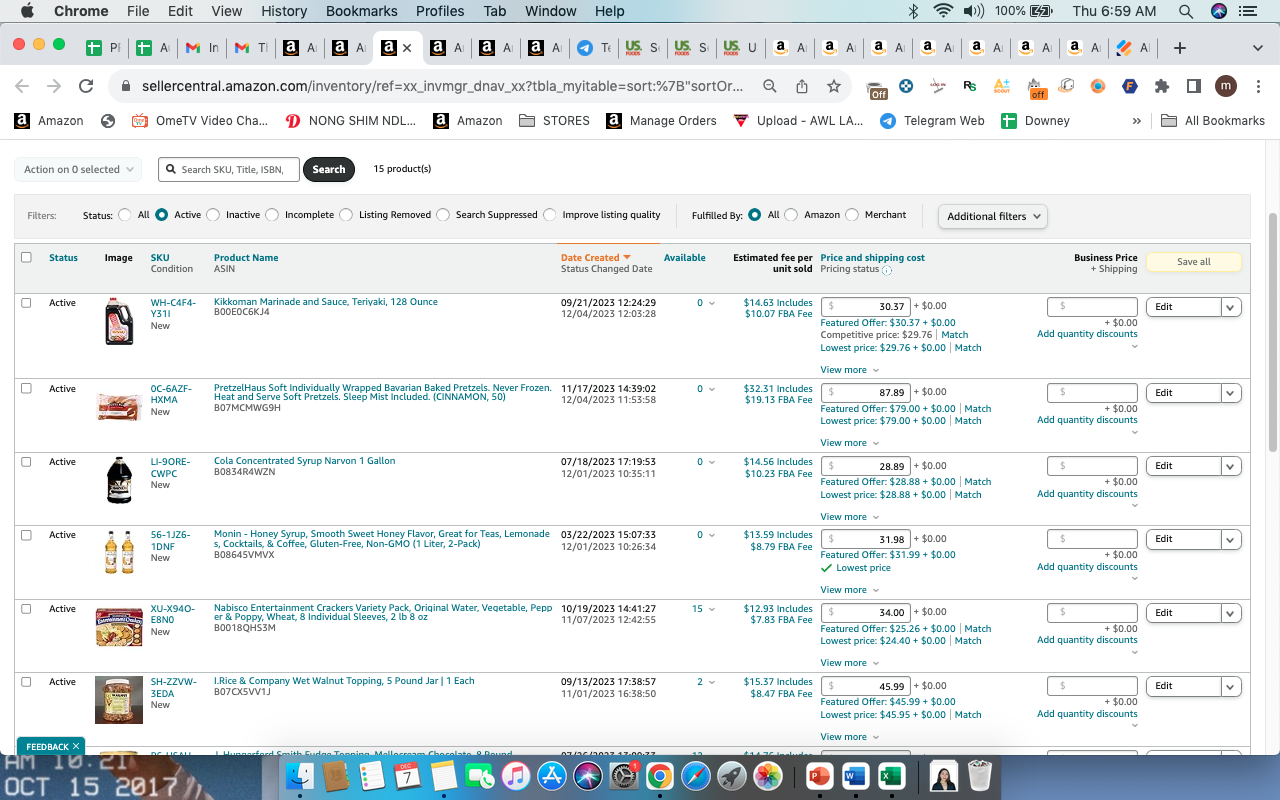This screenshot has height=800, width=1280.
Task: Open Excel from the dock
Action: pos(891,775)
